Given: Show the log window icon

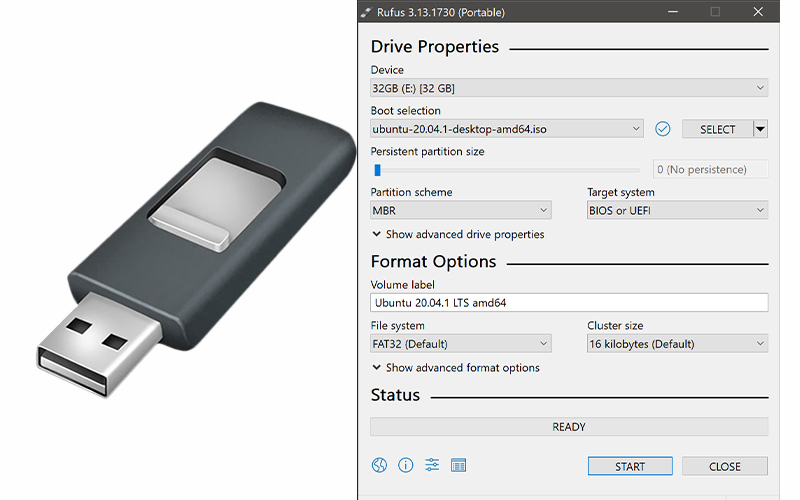Looking at the screenshot, I should pyautogui.click(x=458, y=465).
